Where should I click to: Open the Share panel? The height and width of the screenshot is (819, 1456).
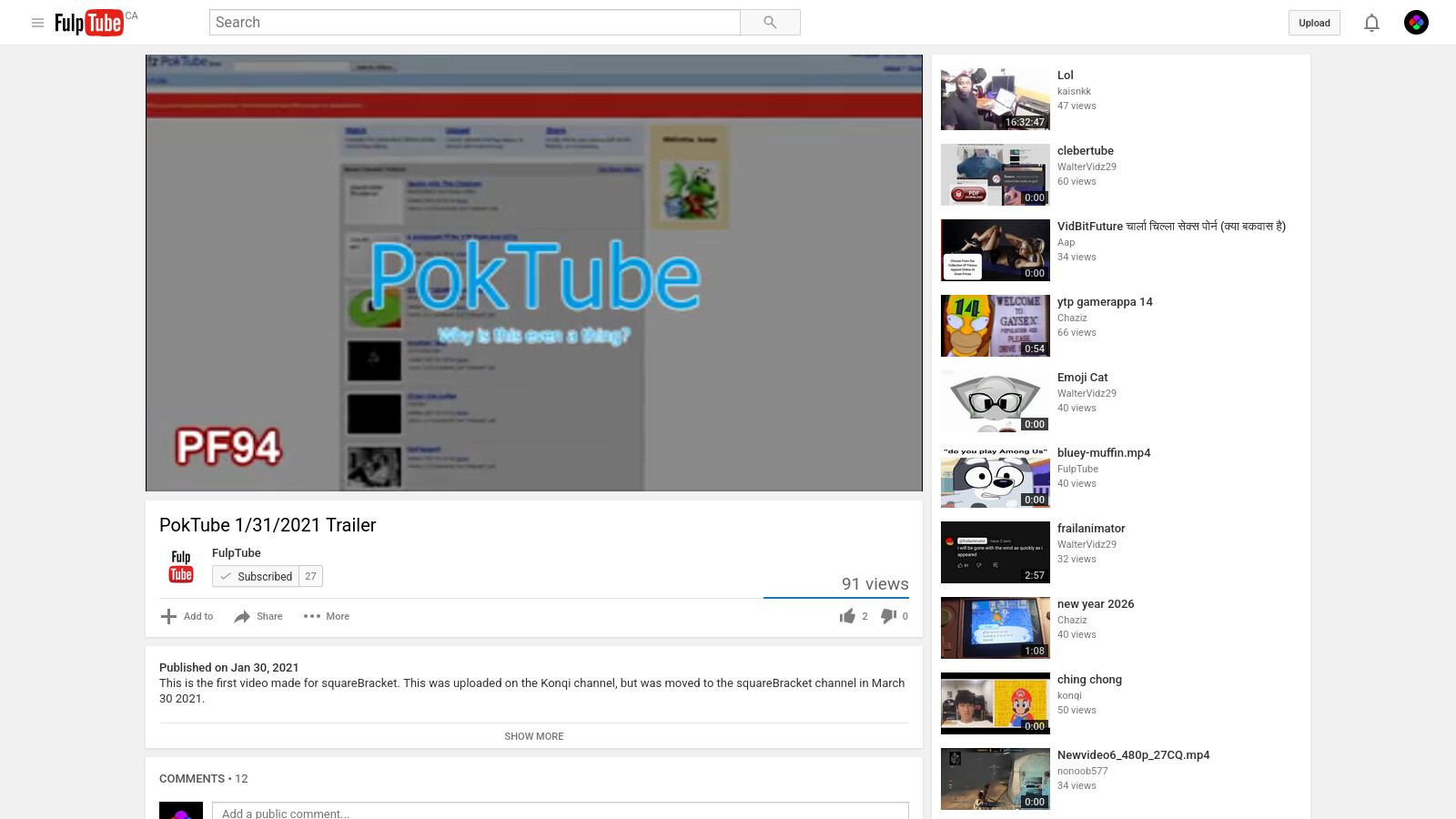click(258, 616)
